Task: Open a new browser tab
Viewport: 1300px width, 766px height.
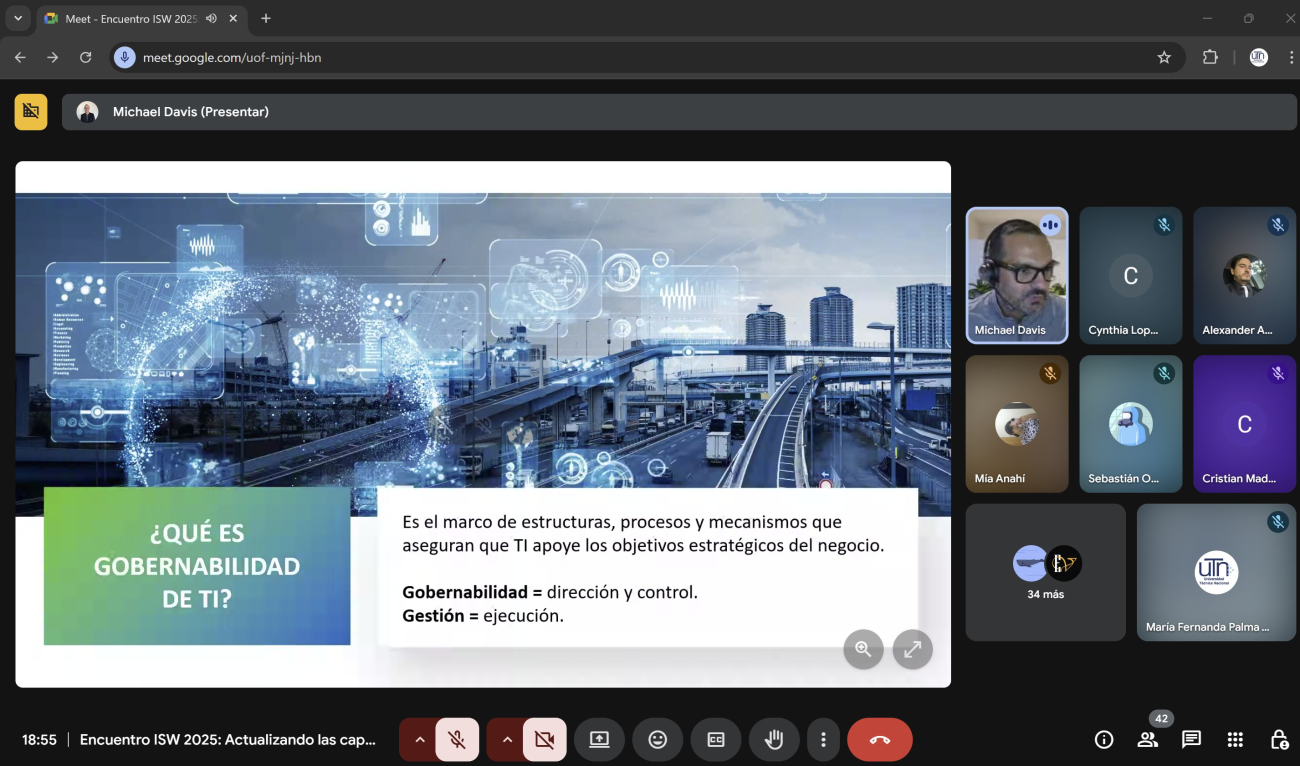Action: click(x=266, y=19)
